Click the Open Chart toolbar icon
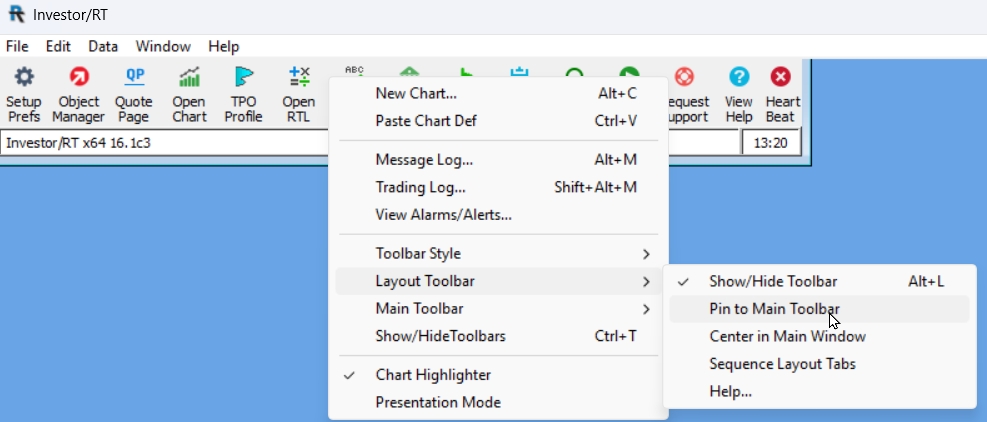The height and width of the screenshot is (422, 987). (x=189, y=77)
